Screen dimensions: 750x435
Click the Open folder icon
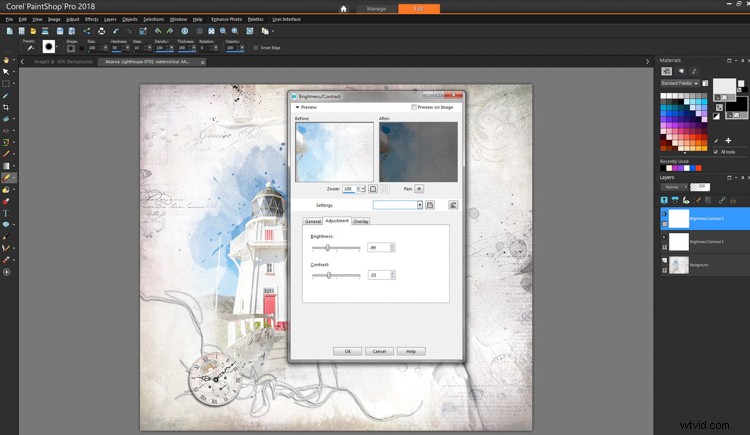click(33, 31)
